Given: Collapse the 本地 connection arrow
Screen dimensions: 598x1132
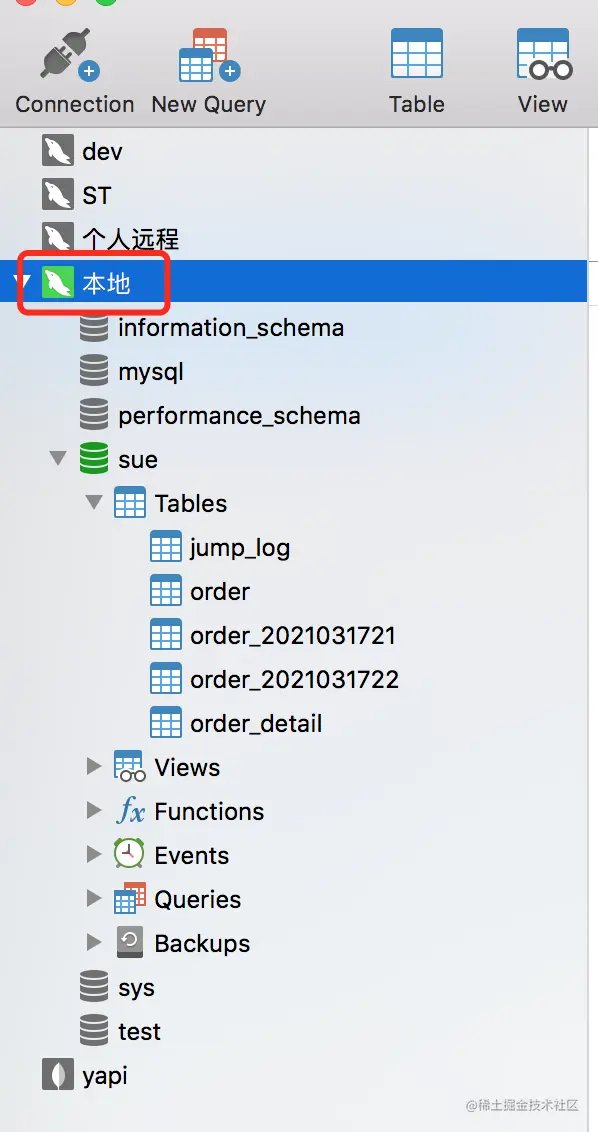Looking at the screenshot, I should click(23, 281).
